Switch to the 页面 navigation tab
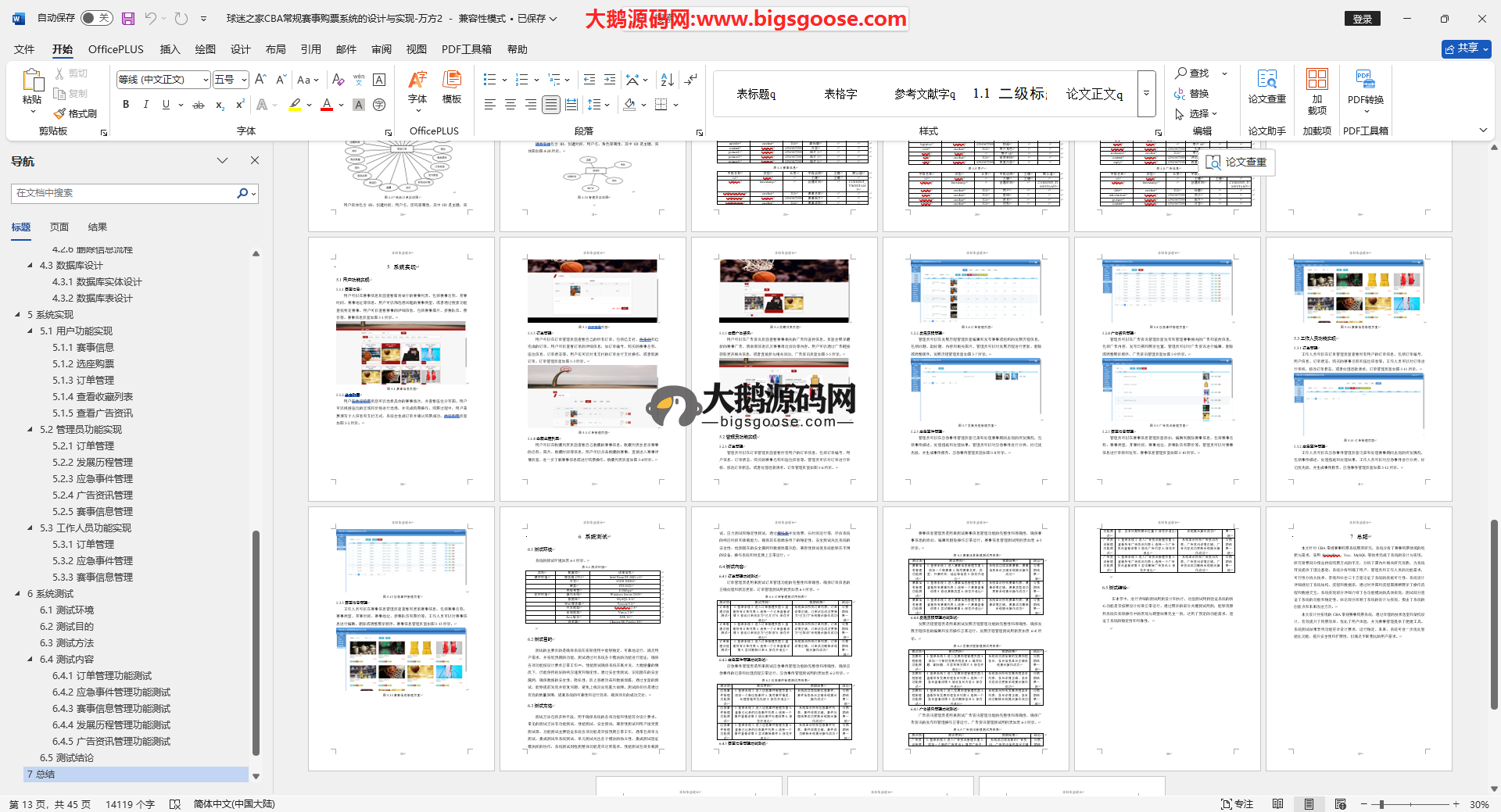 pyautogui.click(x=59, y=227)
